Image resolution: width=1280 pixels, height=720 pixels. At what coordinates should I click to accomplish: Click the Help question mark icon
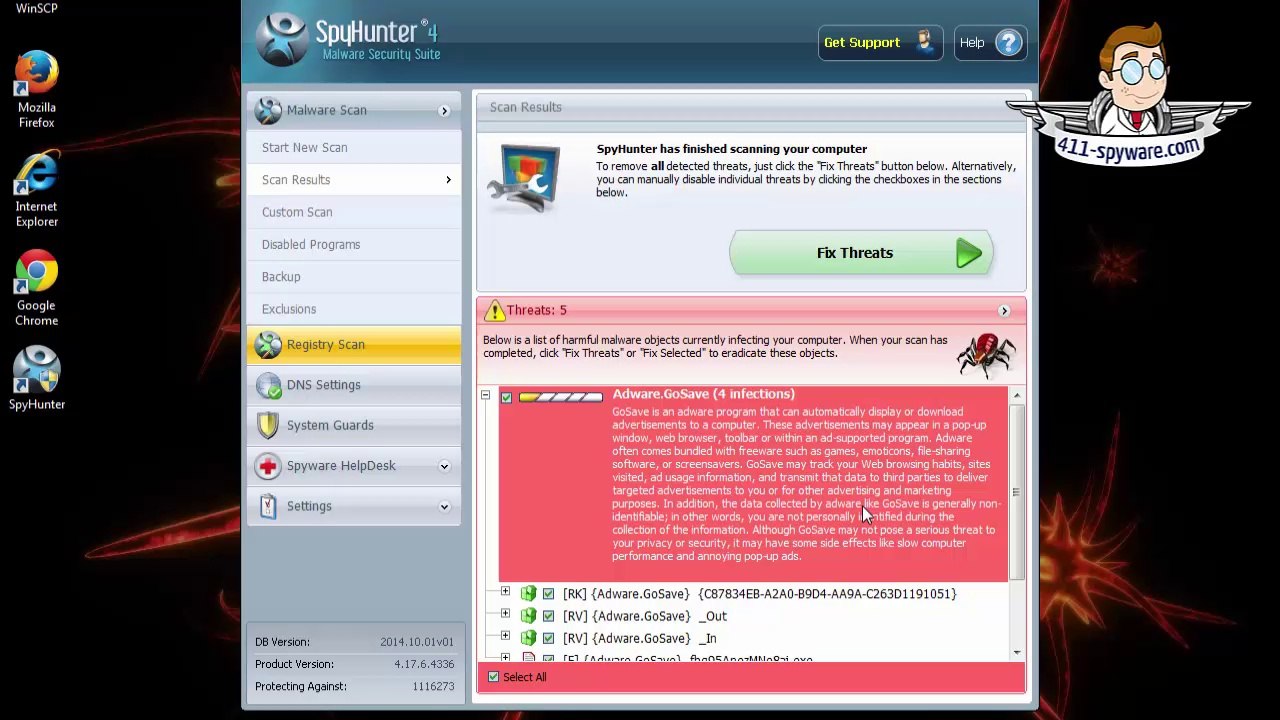(x=1009, y=43)
